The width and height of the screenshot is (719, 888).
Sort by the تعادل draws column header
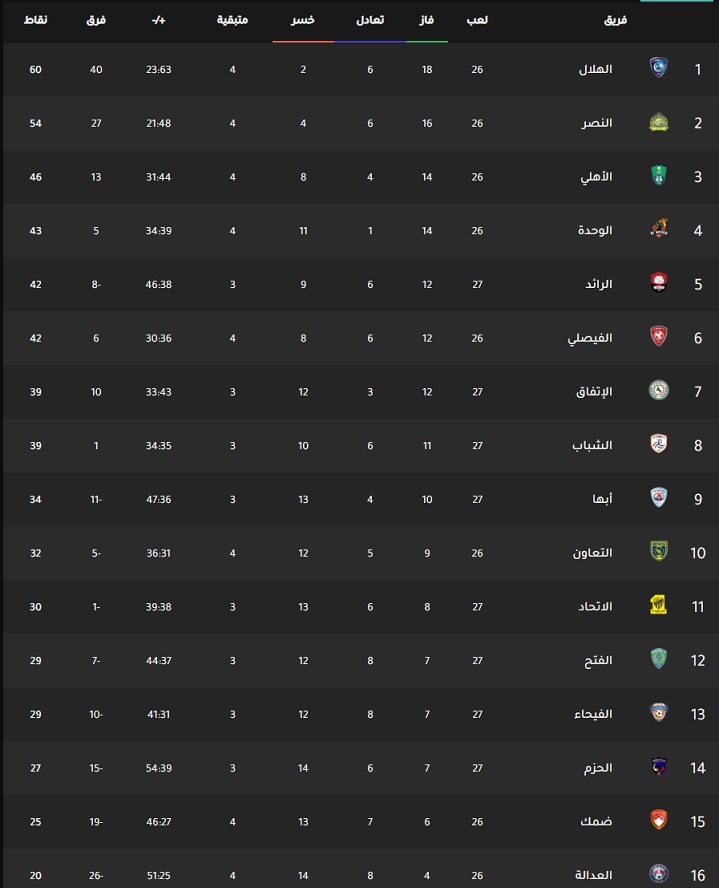tap(370, 20)
